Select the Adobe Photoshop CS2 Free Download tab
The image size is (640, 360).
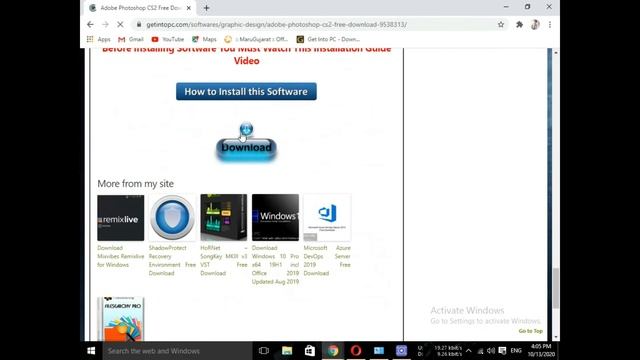click(139, 8)
